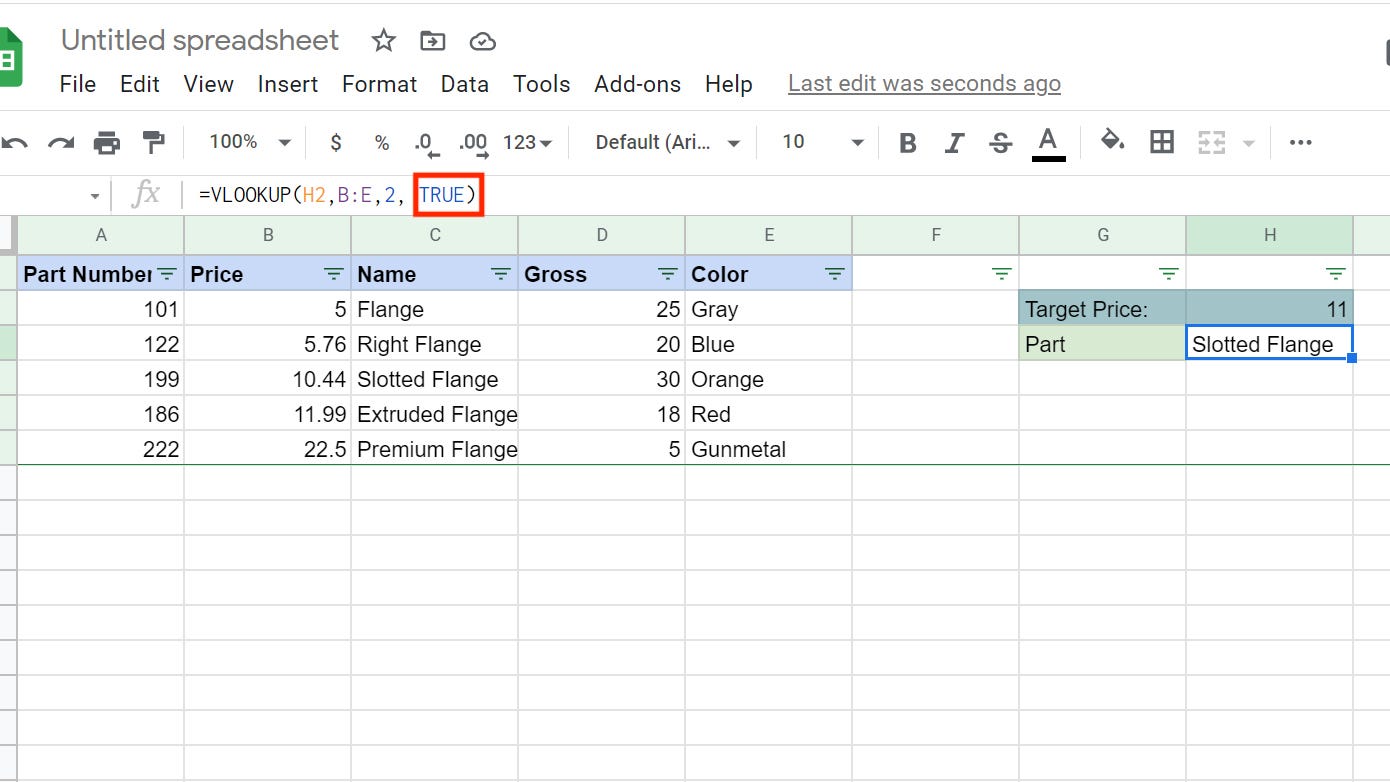Expand the Name box dropdown arrow

(x=95, y=196)
